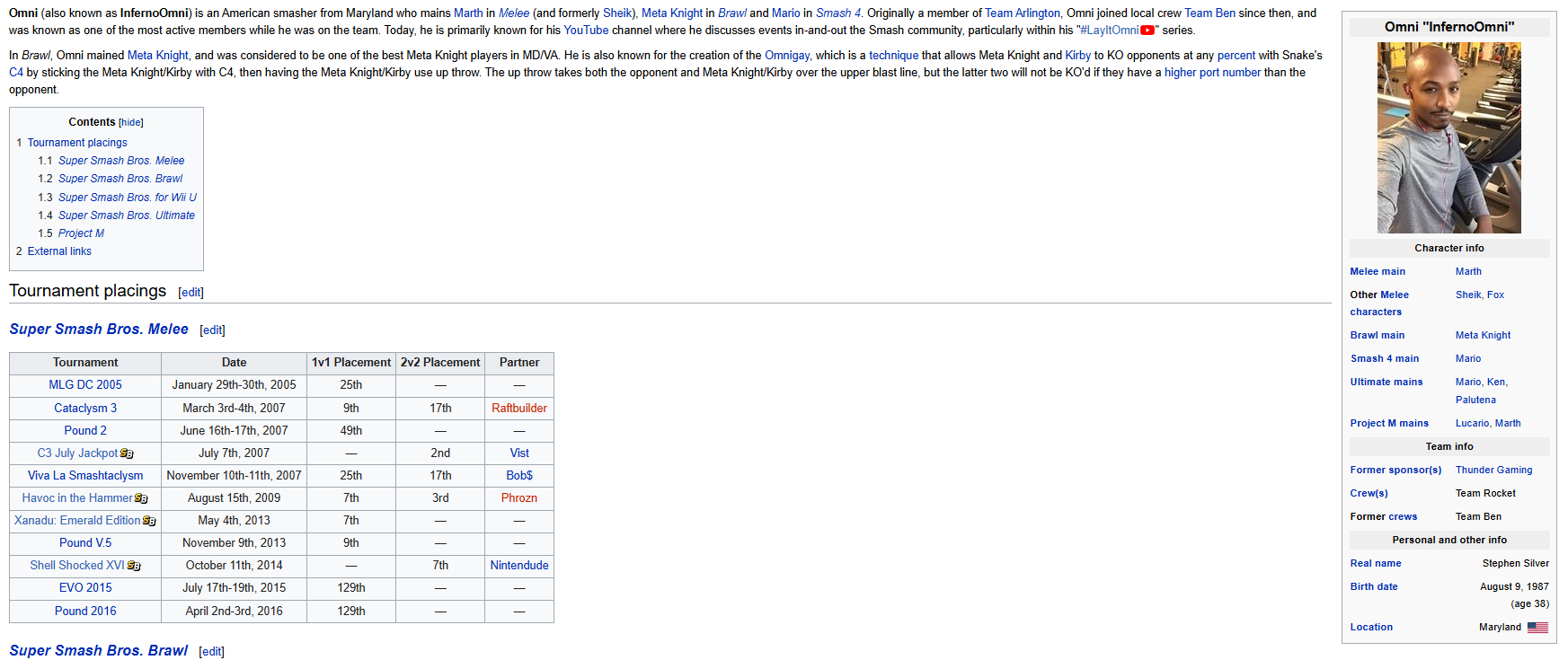Open the MLG DC 2005 tournament page
Image resolution: width=1568 pixels, height=660 pixels.
coord(85,385)
